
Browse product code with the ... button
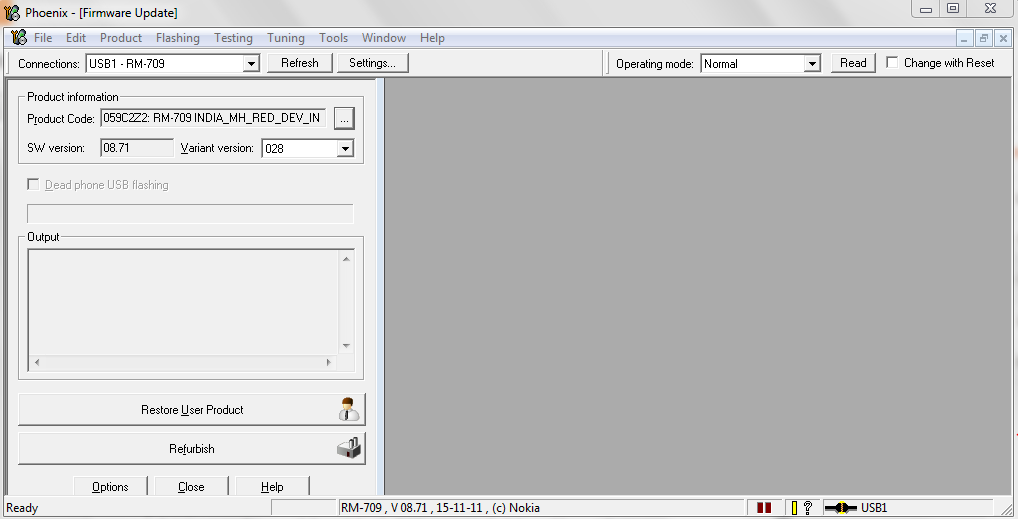pos(344,119)
